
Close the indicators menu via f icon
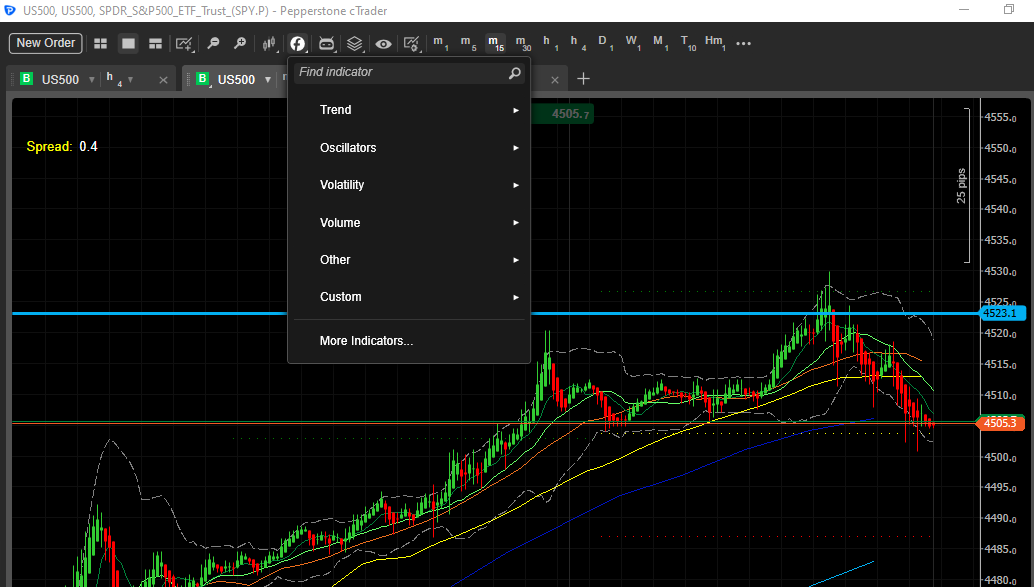298,44
